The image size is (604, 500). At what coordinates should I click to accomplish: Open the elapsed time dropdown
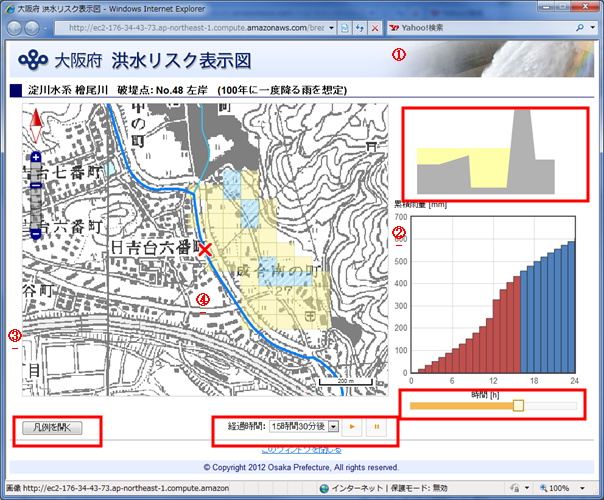[332, 428]
